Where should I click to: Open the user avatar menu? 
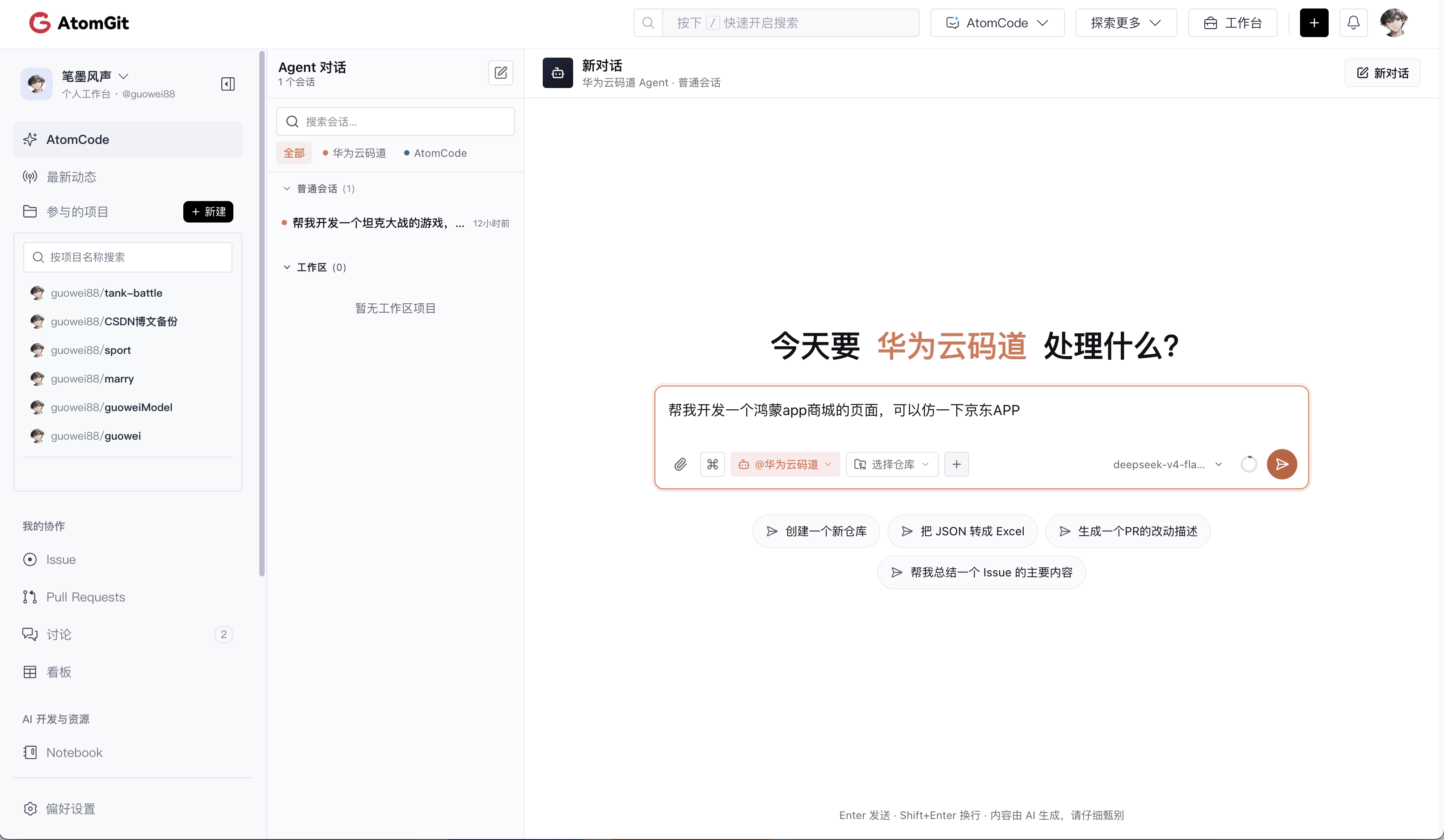[1394, 23]
